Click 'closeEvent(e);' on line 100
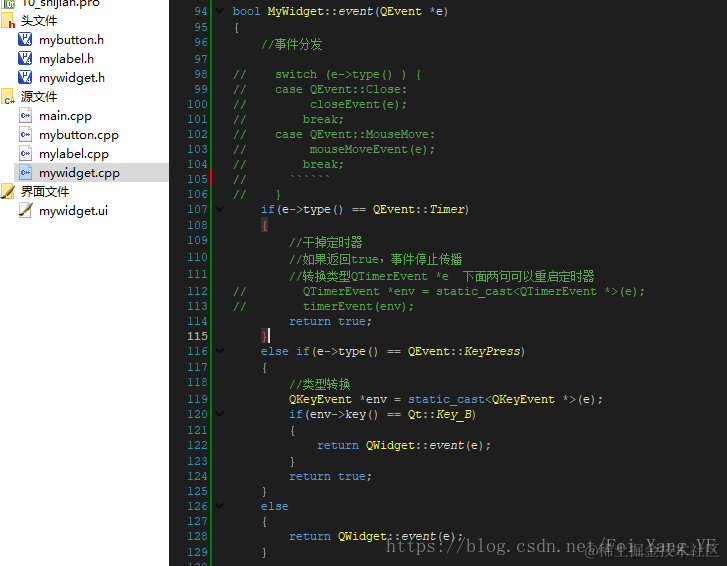This screenshot has height=566, width=727. [358, 104]
